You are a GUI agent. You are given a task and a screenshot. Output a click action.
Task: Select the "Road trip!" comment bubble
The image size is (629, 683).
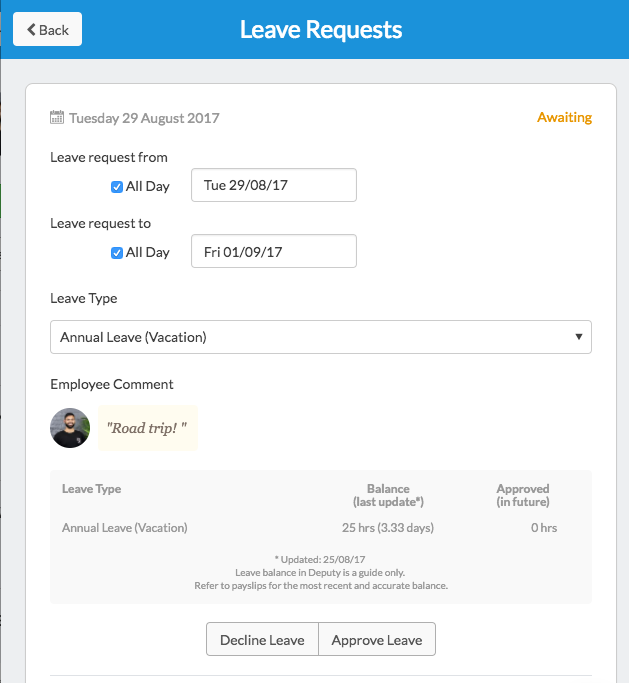(x=147, y=428)
